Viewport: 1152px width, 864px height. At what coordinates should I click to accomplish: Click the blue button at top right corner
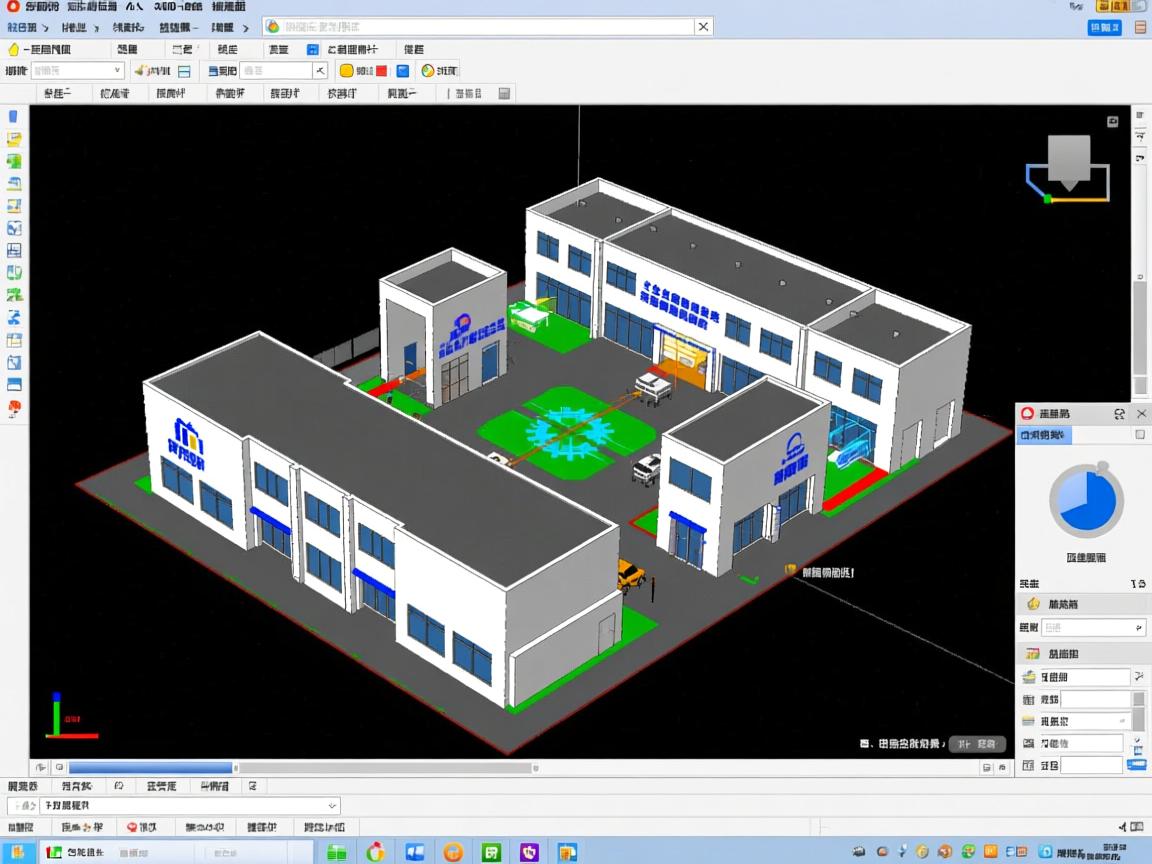(1104, 28)
